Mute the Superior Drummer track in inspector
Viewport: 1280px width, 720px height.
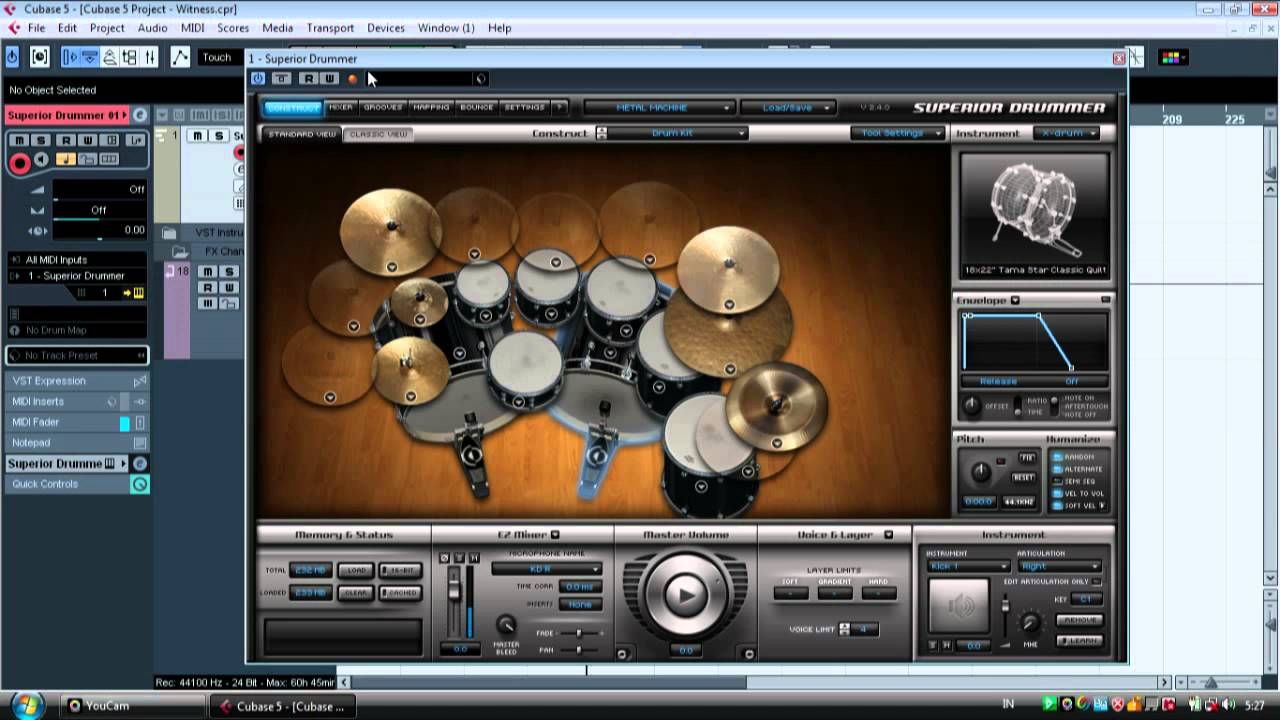tap(17, 140)
